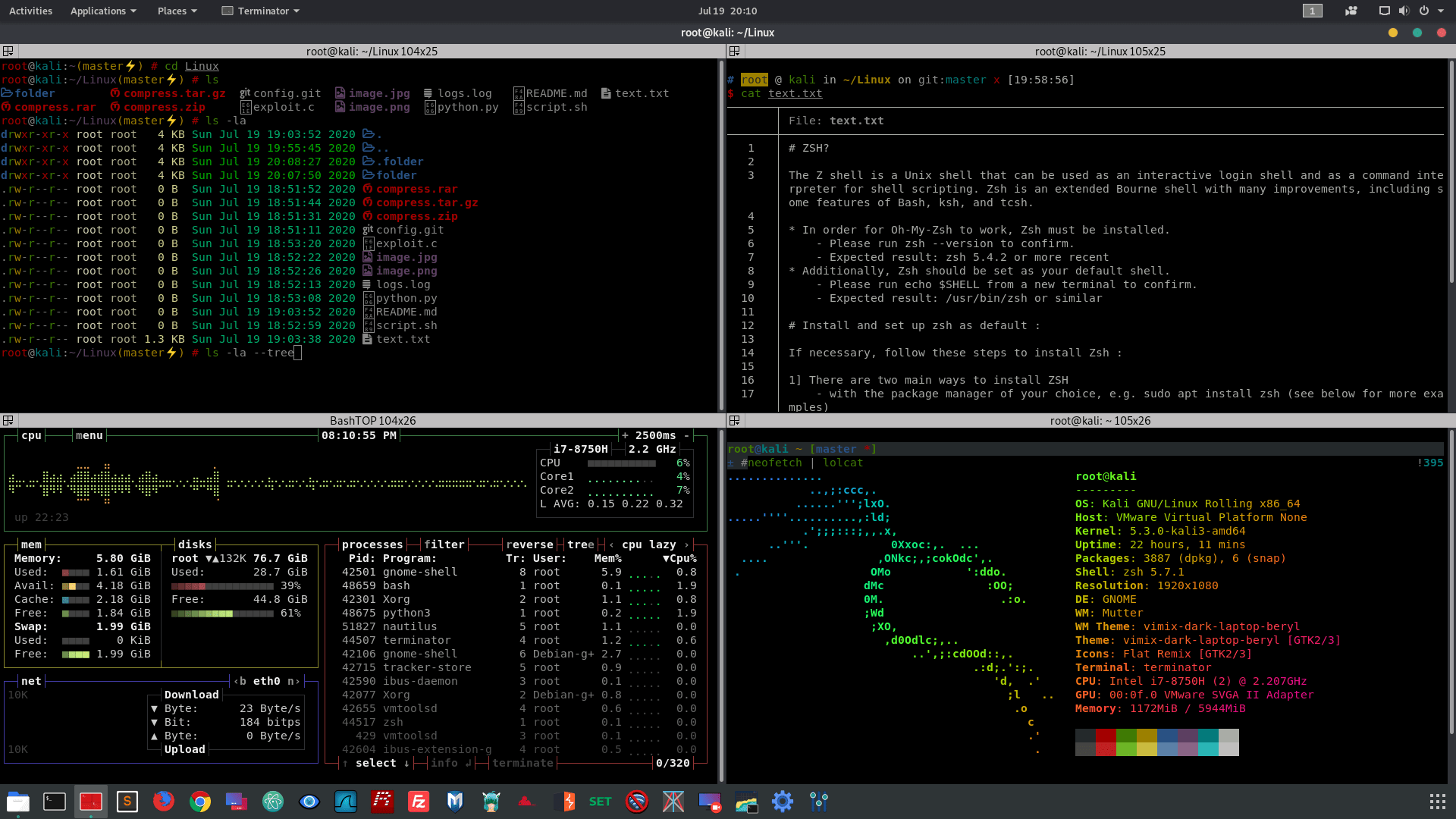Open the Applications menu
The image size is (1456, 819).
[x=98, y=11]
